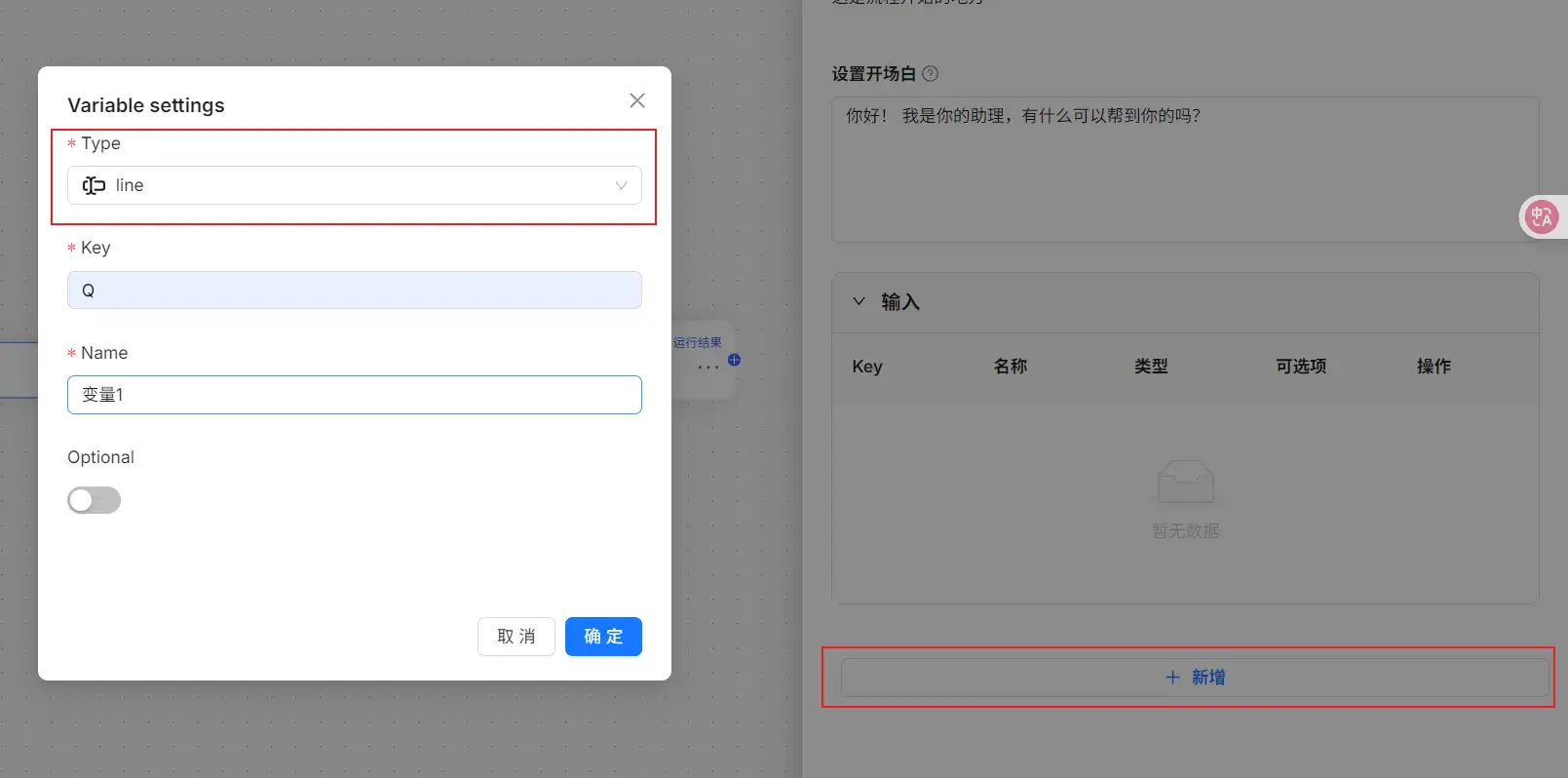
Task: Click the Key column header
Action: point(867,367)
